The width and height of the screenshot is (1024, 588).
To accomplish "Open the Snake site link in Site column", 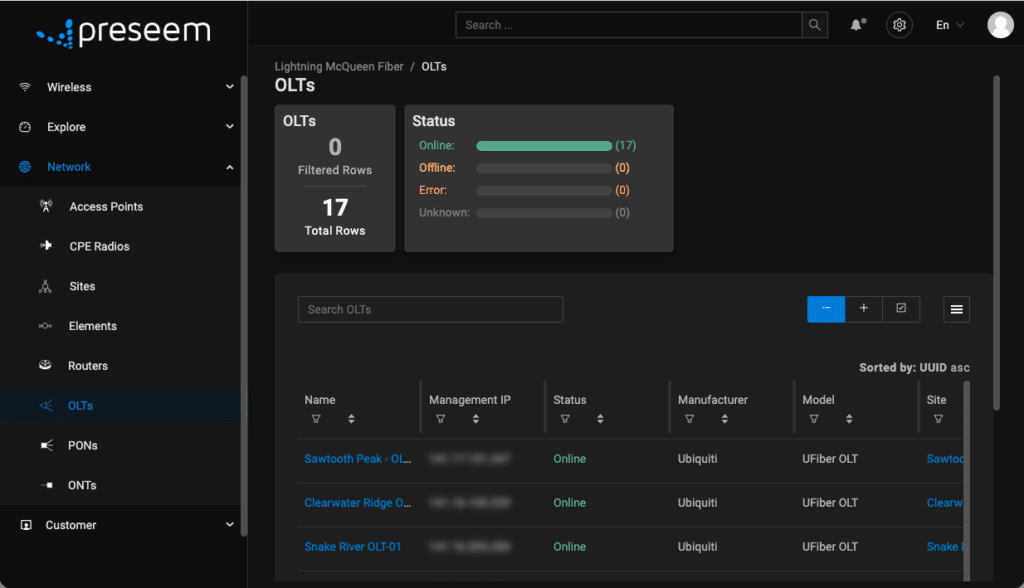I will (x=945, y=547).
